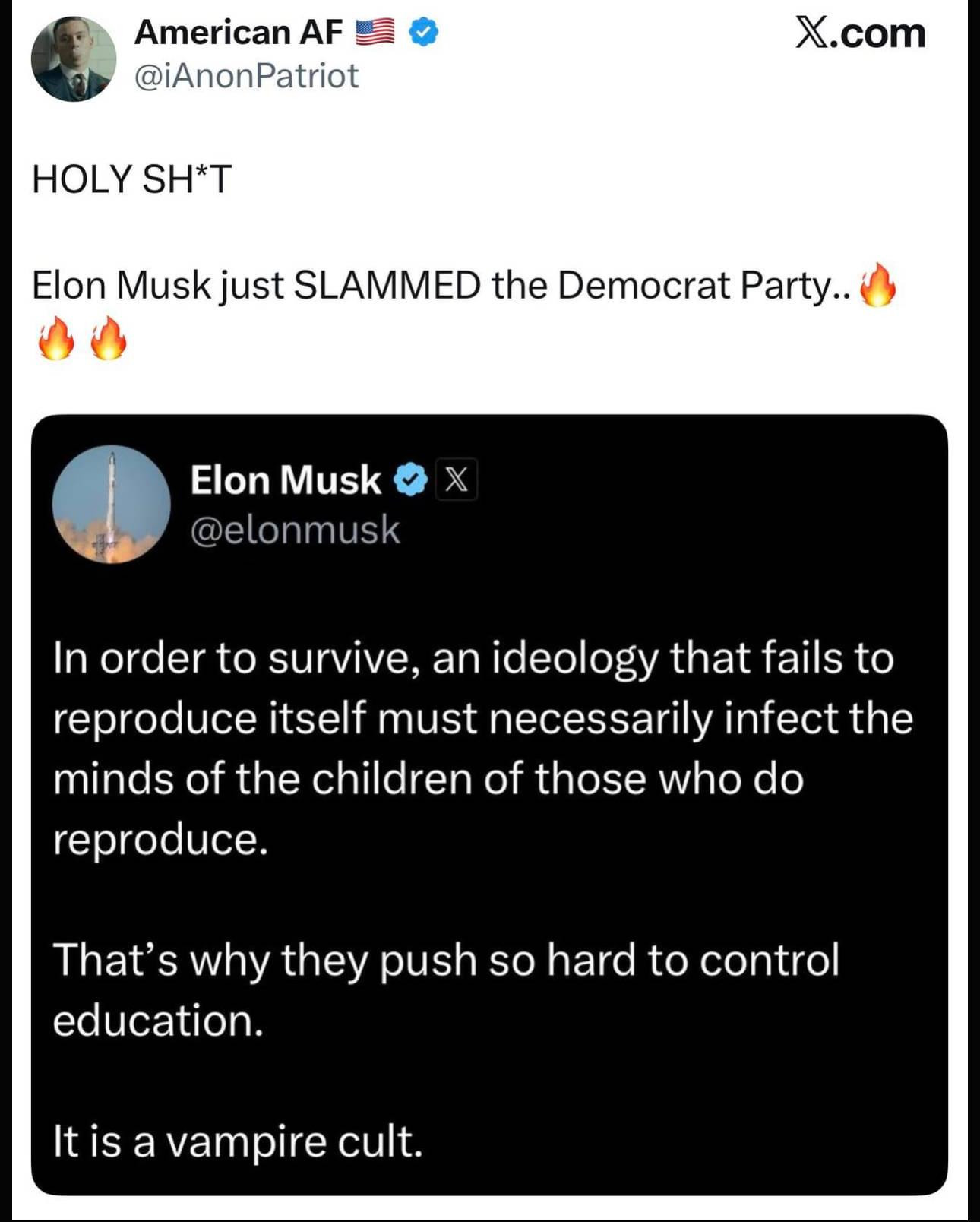Open the @iAnonPatriot handle link
980x1222 pixels.
click(246, 76)
